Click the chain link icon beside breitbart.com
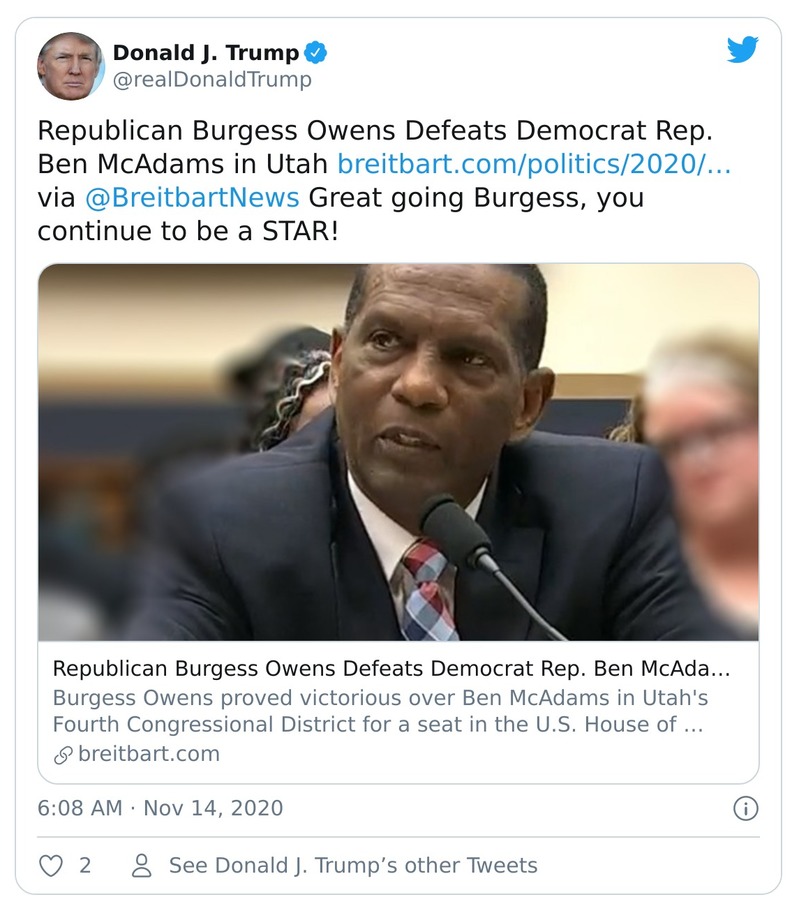Viewport: 799px width, 911px height. (62, 755)
